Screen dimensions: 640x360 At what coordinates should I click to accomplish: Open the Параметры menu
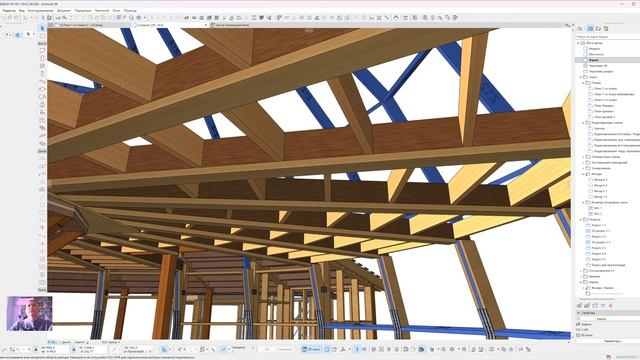tap(83, 10)
